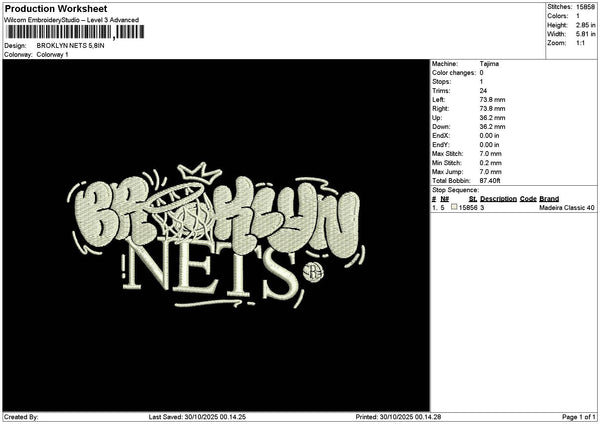Click the Machine value 'Tajima'
This screenshot has height=424, width=600.
489,64
